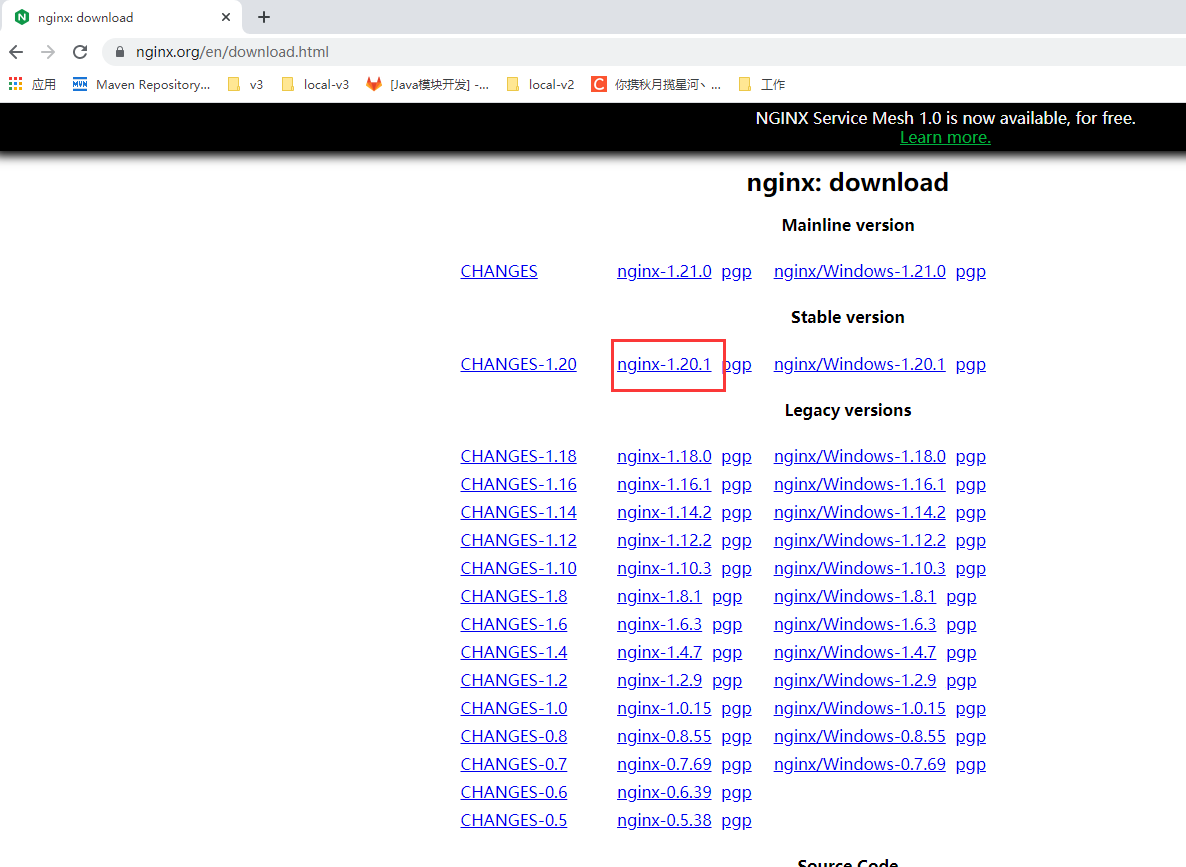1186x867 pixels.
Task: Download nginx-1.18.0 legacy source
Action: click(x=664, y=457)
